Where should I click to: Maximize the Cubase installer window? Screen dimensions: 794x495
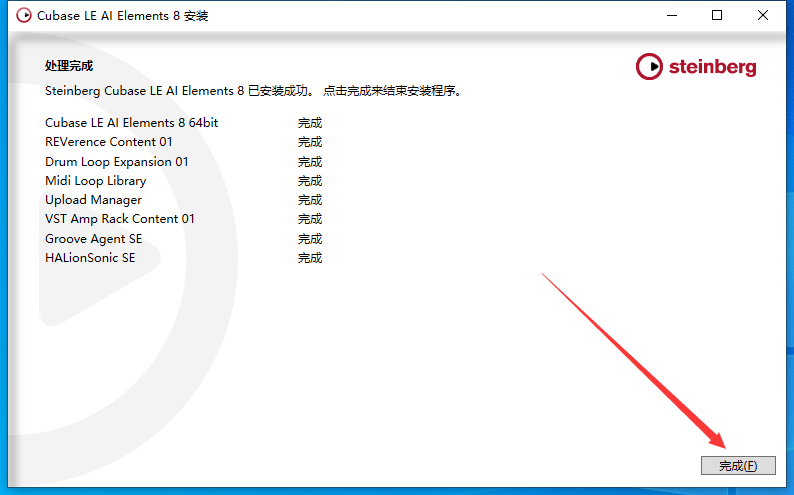pos(717,16)
